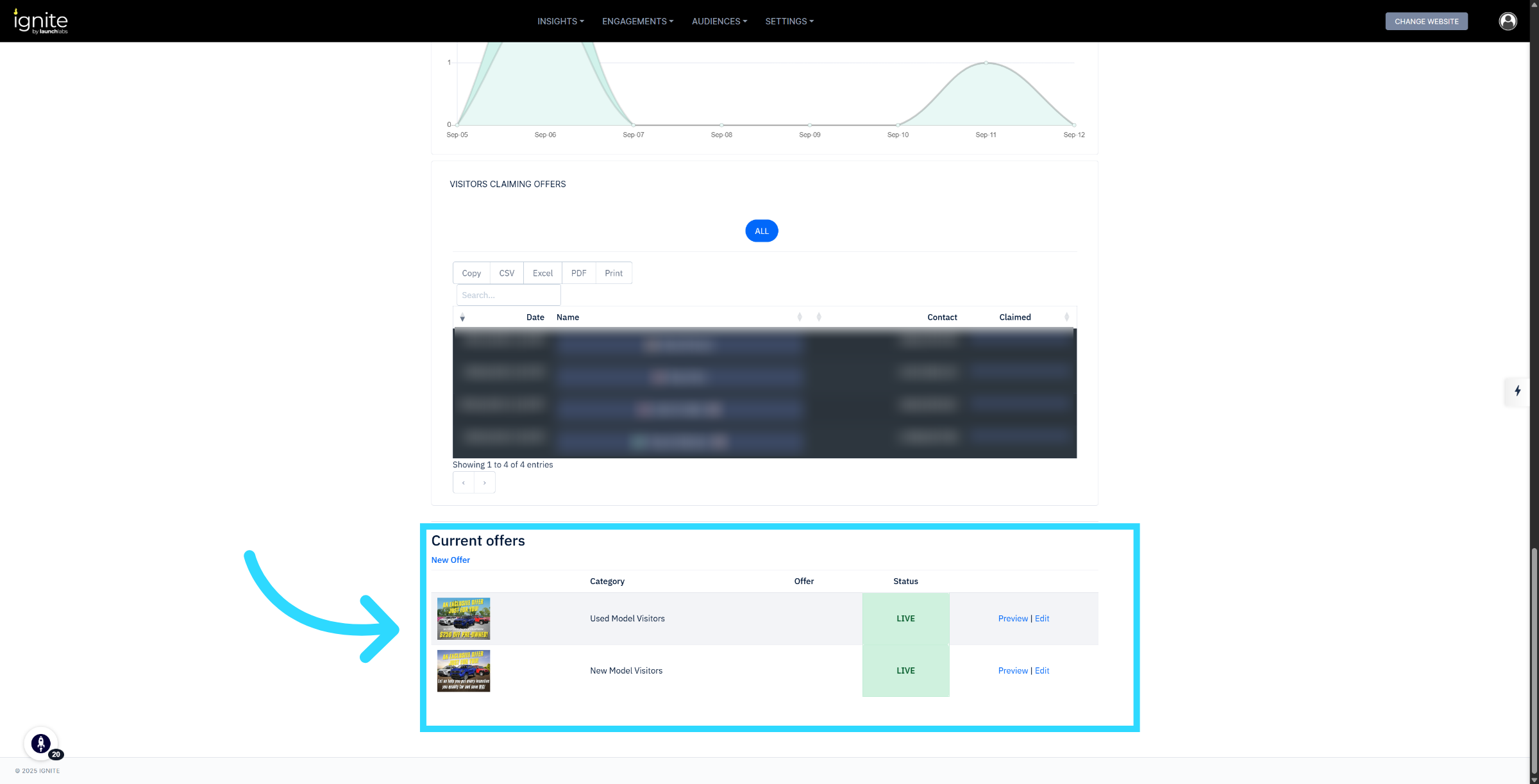The image size is (1539, 784).
Task: Go to the previous table page
Action: tap(463, 483)
